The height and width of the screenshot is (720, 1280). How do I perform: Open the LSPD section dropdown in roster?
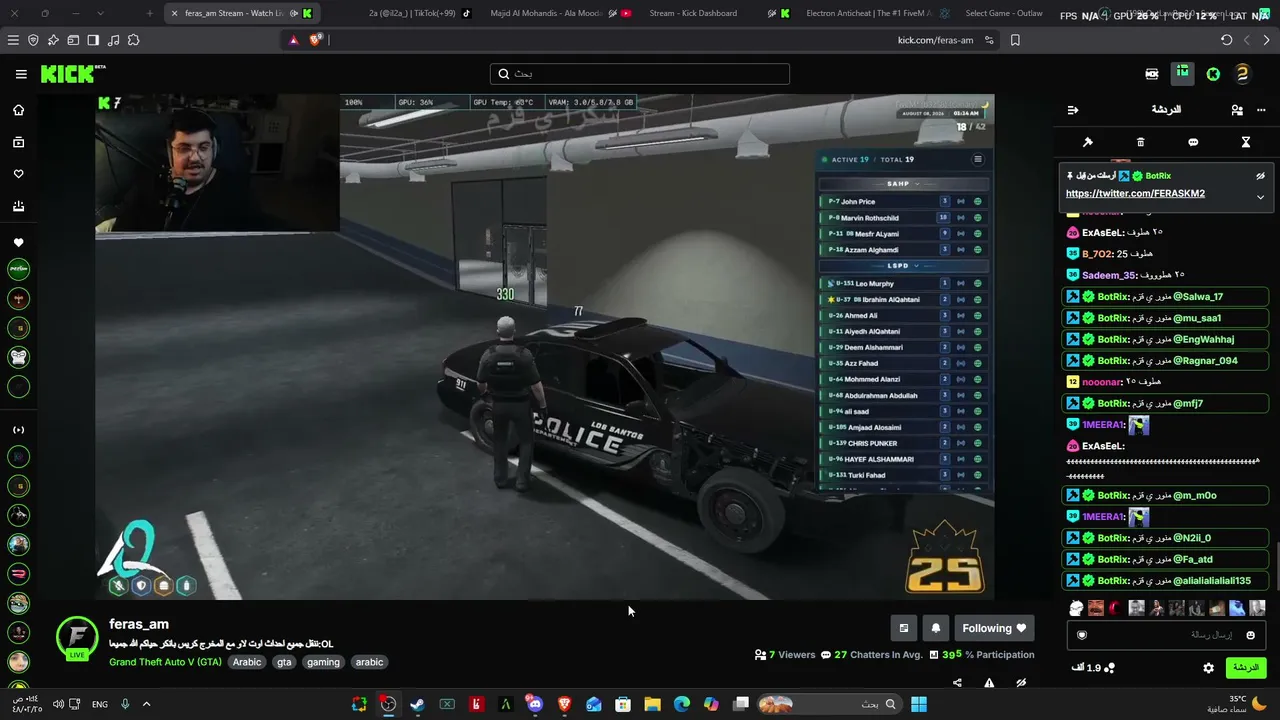point(903,266)
